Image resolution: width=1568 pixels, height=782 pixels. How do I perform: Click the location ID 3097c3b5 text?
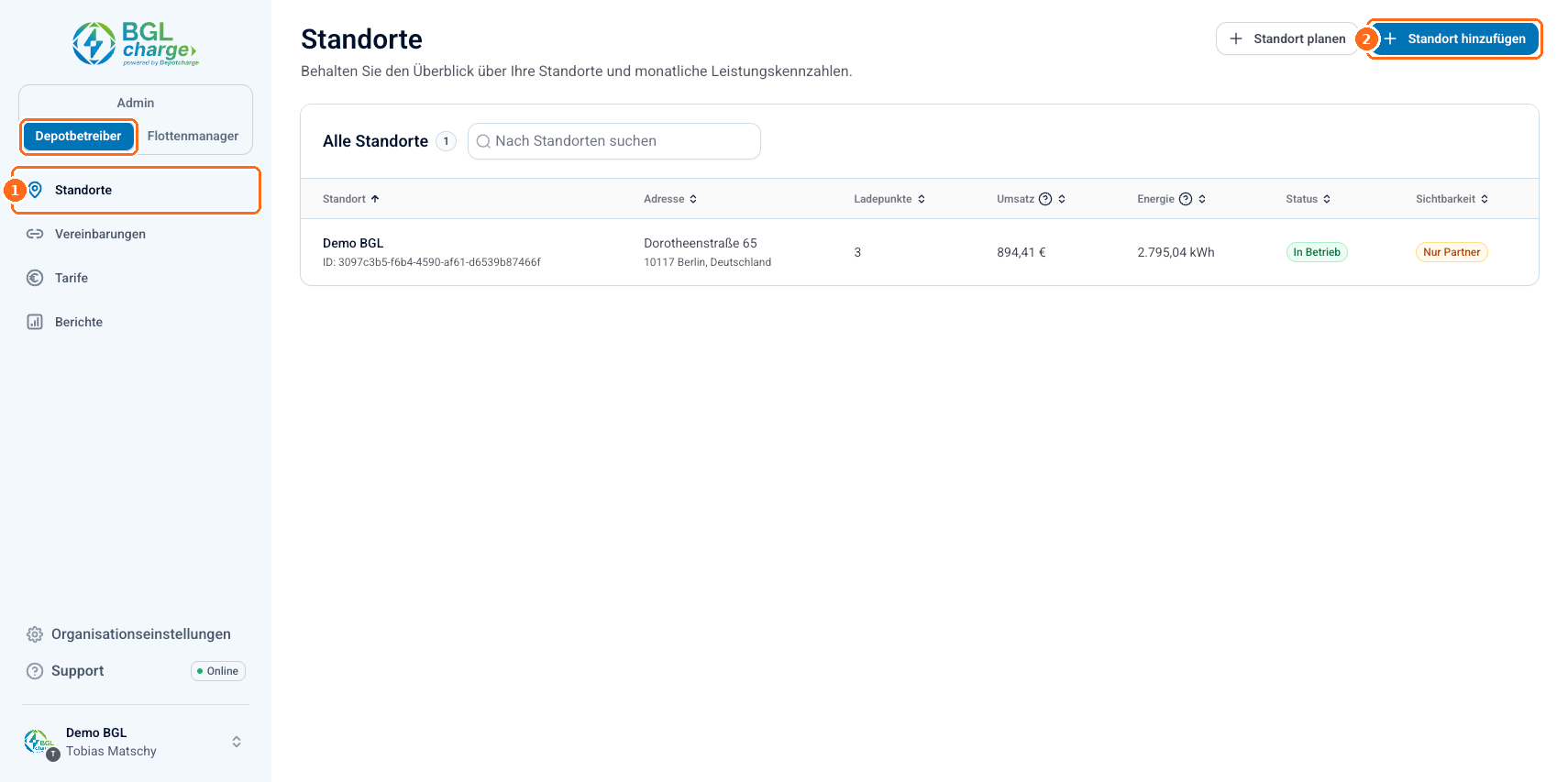pyautogui.click(x=432, y=262)
